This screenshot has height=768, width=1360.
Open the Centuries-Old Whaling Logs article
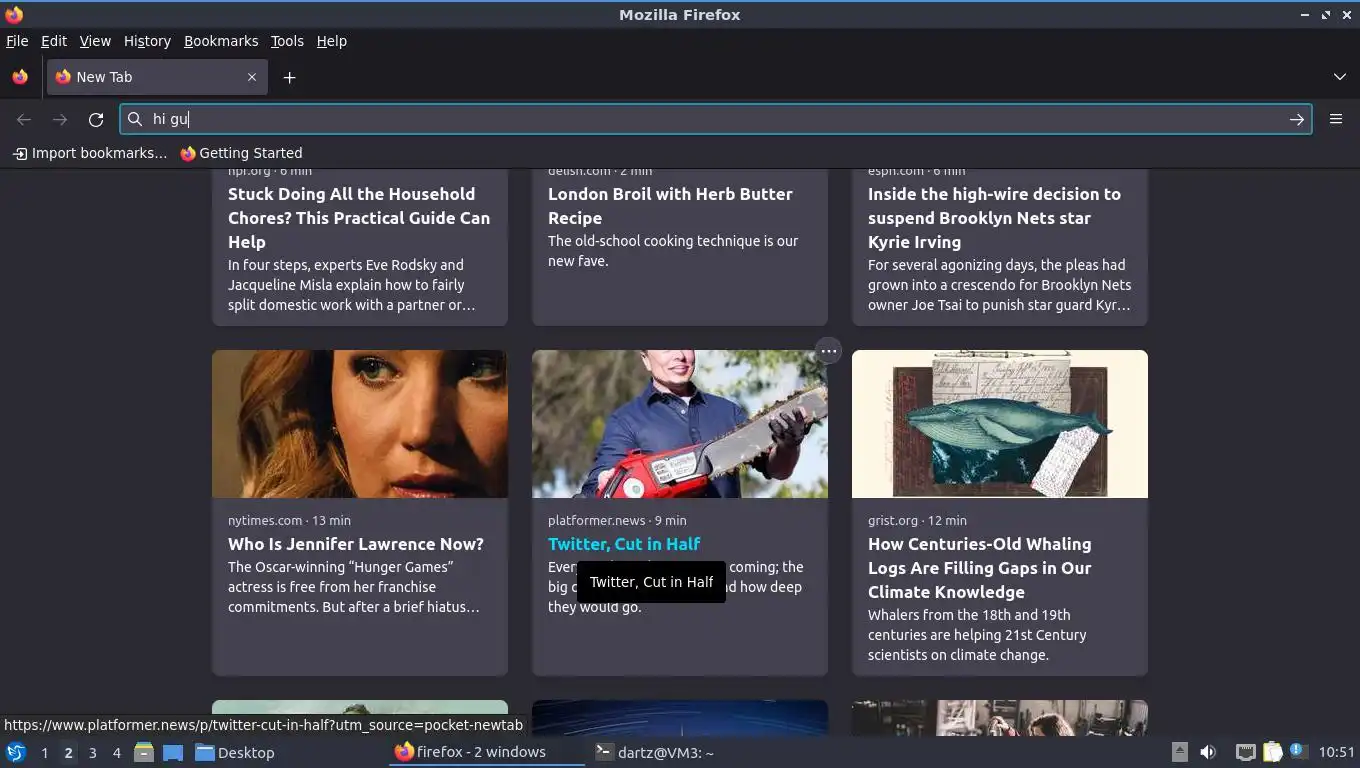(x=979, y=568)
